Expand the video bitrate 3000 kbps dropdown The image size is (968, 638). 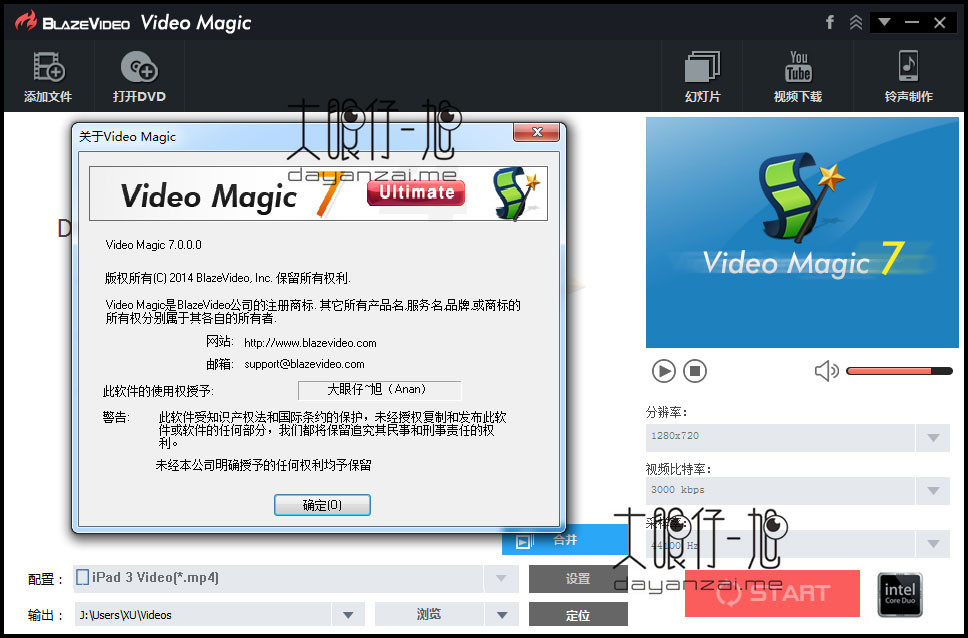(933, 491)
